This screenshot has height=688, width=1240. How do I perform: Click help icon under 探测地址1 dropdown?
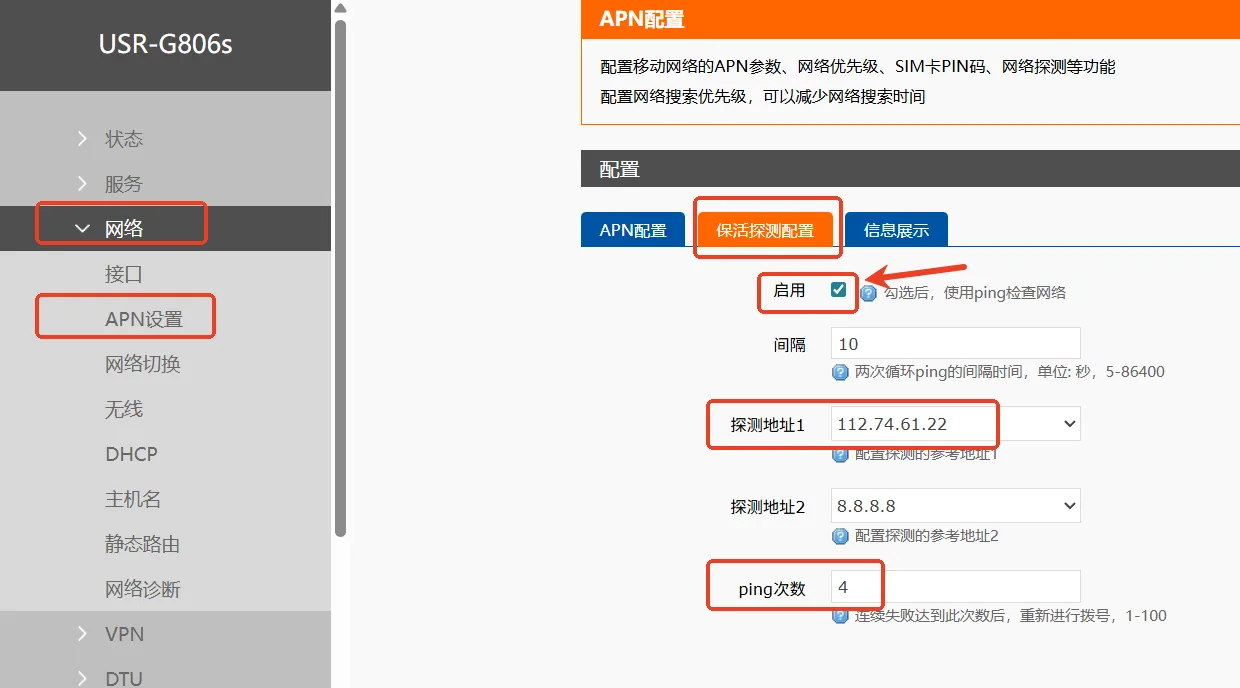pos(841,454)
